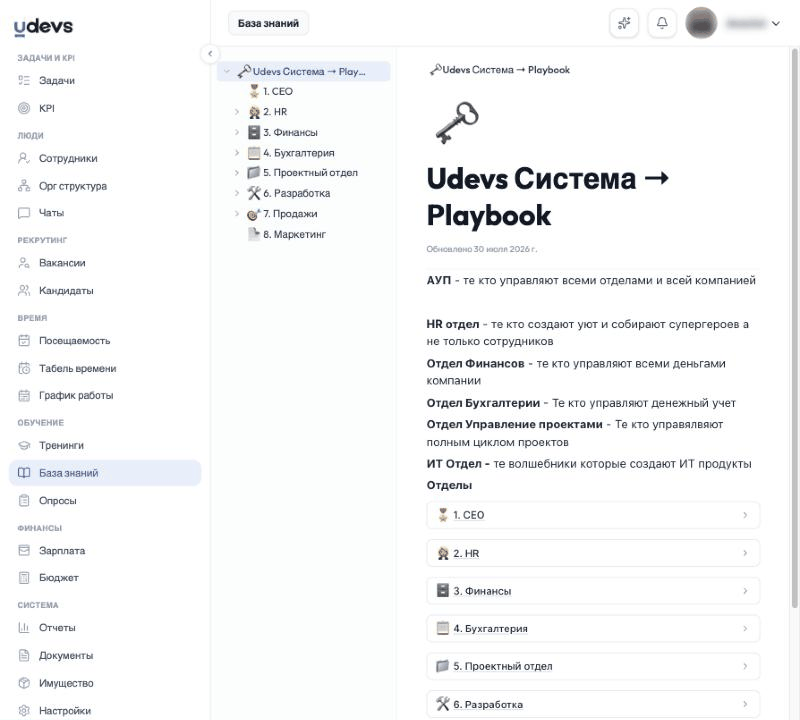Screen dimensions: 800x720
Task: Open the 4. Бухгалтерия department card
Action: pos(593,629)
